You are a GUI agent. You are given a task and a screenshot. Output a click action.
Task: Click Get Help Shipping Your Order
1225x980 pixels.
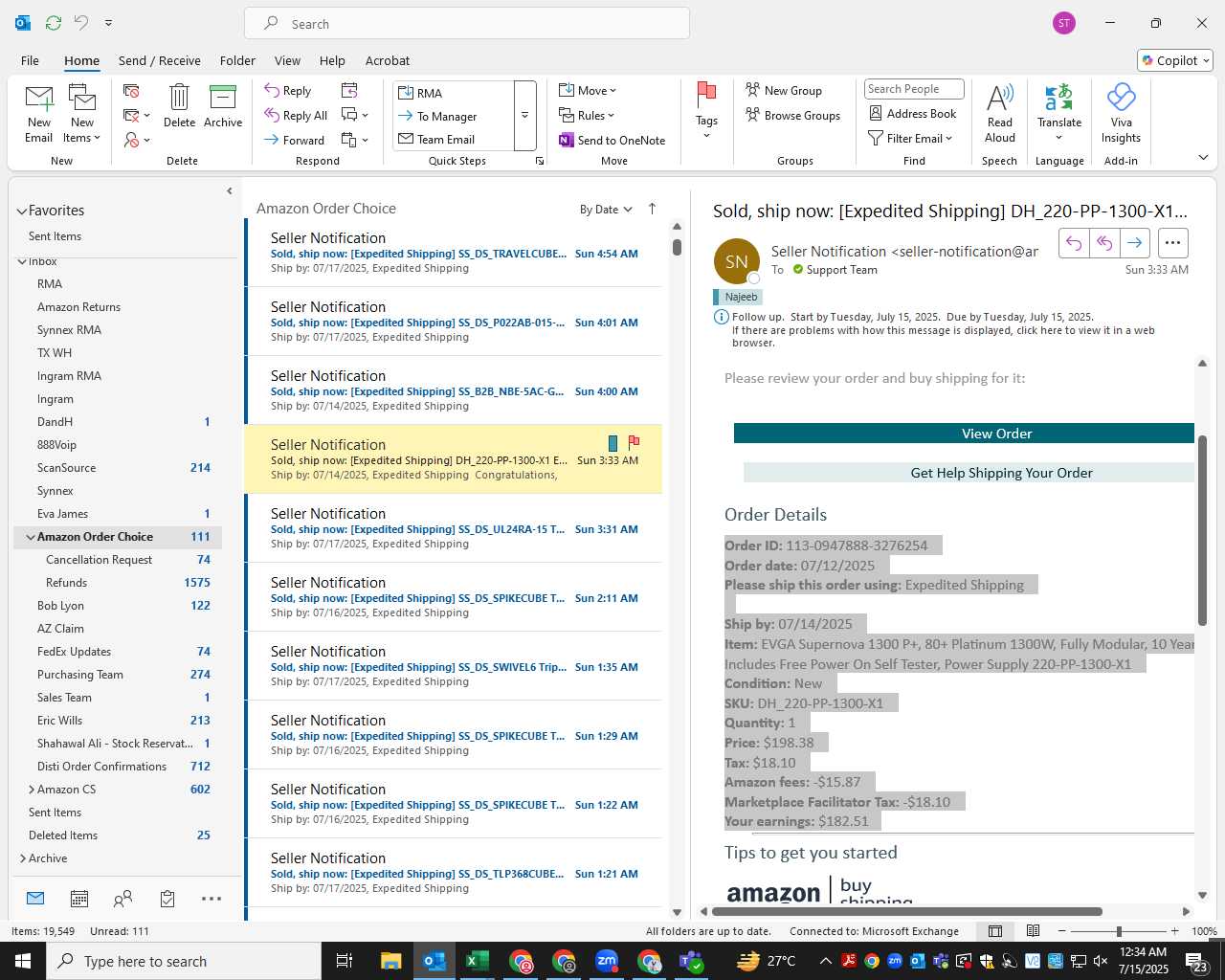click(969, 473)
